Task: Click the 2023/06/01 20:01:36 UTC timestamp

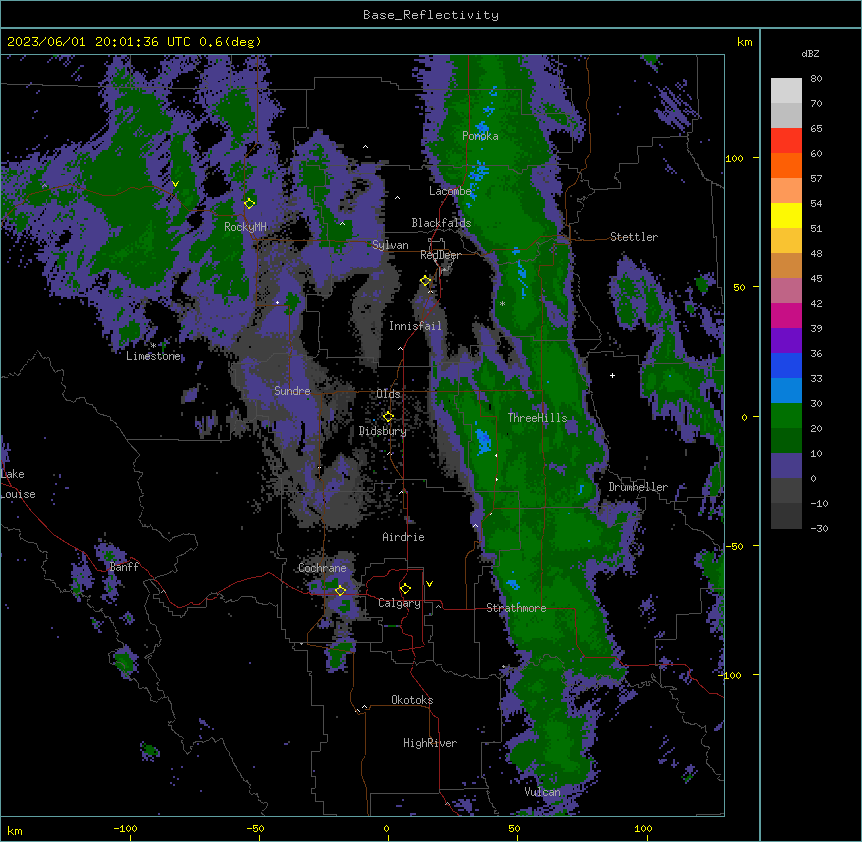Action: point(99,42)
